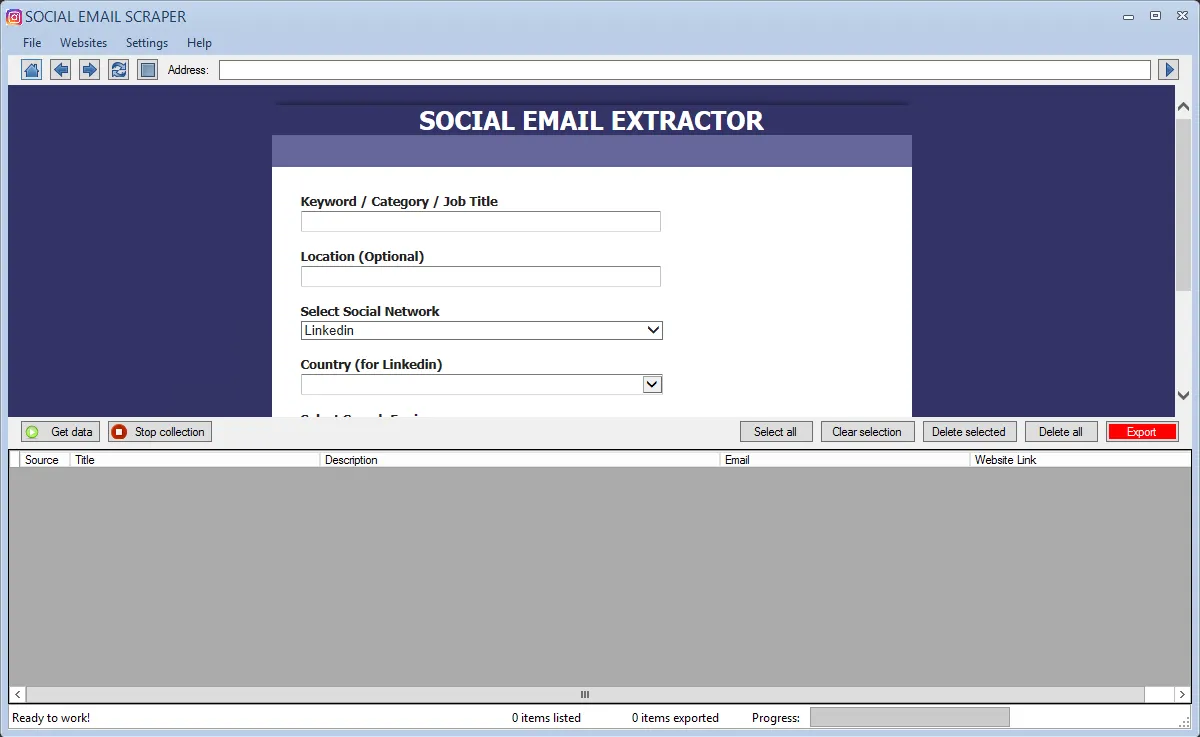Click the red Export button
Image resolution: width=1200 pixels, height=737 pixels.
tap(1141, 432)
